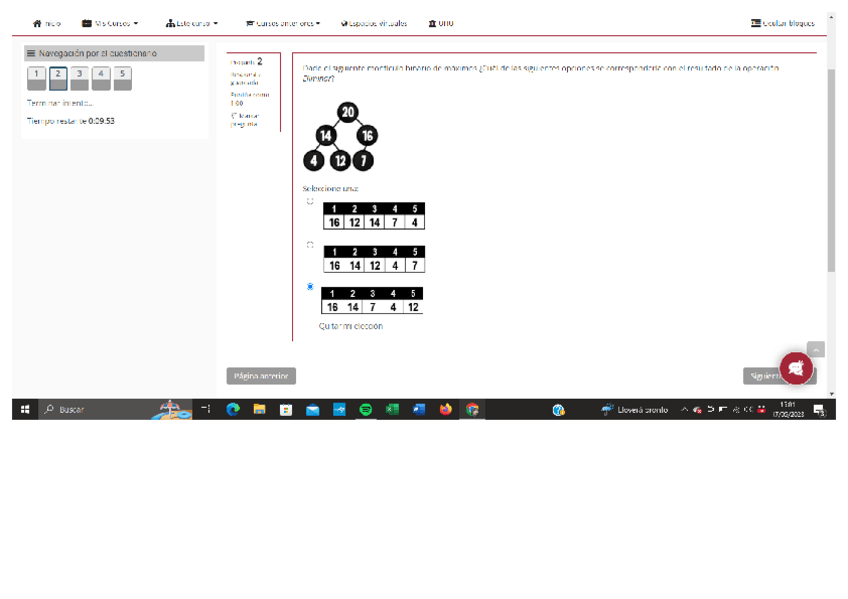Launch Firefox from the taskbar
848x599 pixels.
(x=446, y=410)
